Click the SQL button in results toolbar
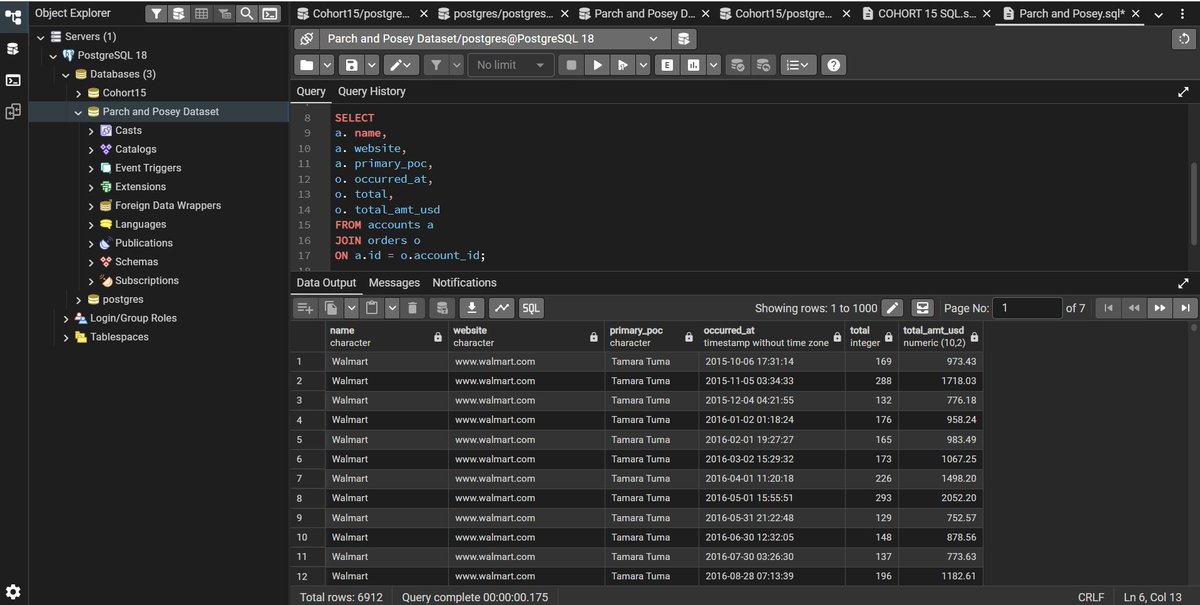1200x605 pixels. point(531,308)
